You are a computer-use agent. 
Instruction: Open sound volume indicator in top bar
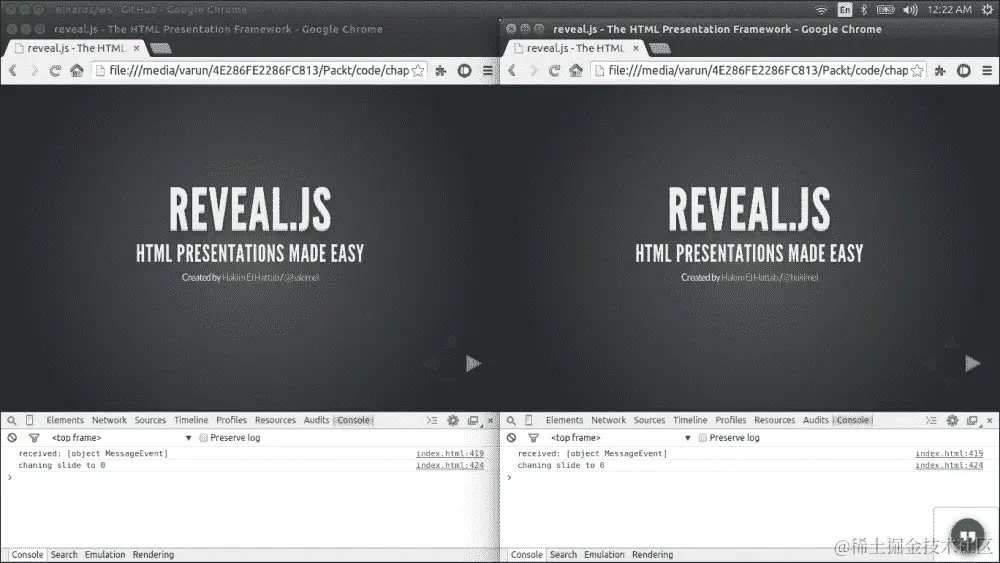(910, 10)
